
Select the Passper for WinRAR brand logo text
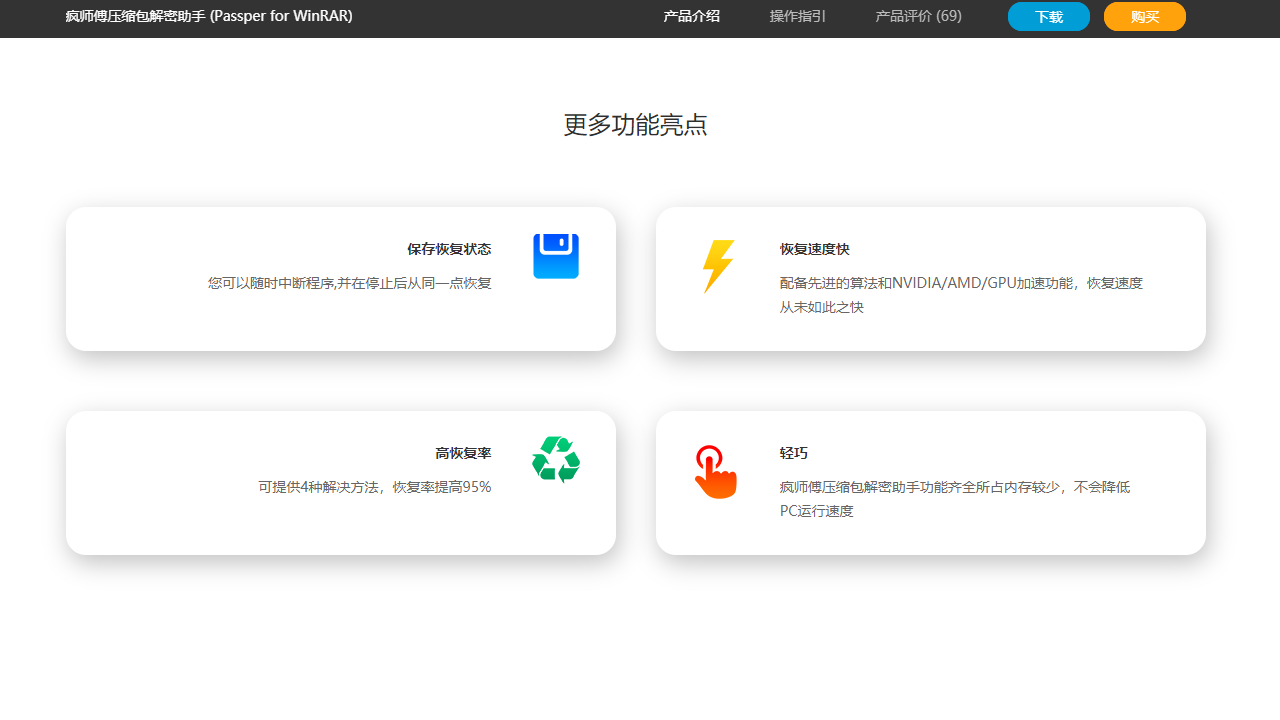pyautogui.click(x=208, y=16)
